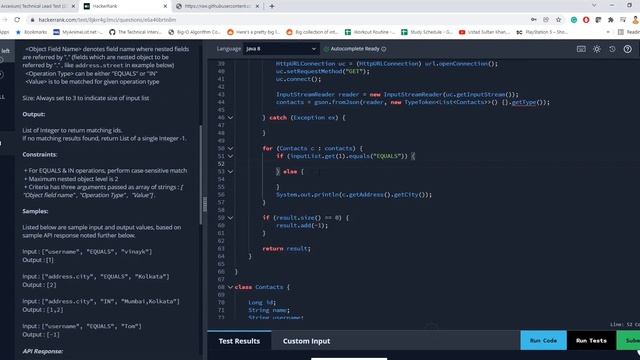Open the PlayStation 5 bookmark
This screenshot has width=640, height=360.
point(542,32)
